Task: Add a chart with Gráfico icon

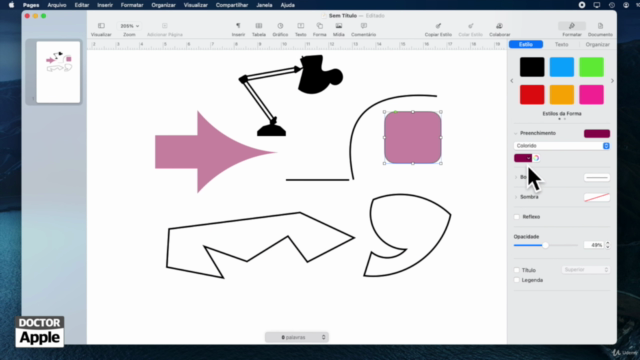Action: (x=280, y=26)
